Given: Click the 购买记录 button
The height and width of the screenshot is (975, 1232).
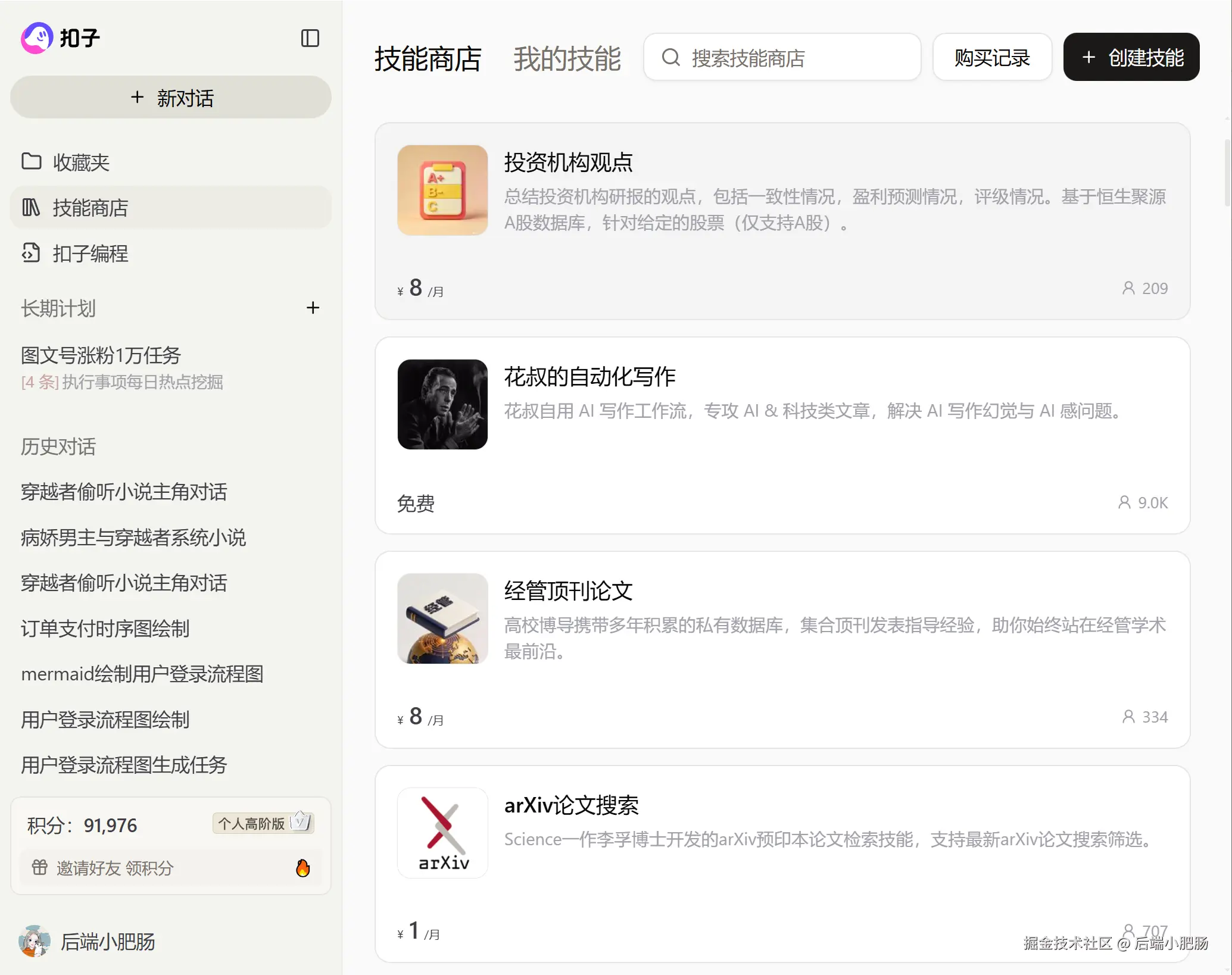Looking at the screenshot, I should [991, 57].
